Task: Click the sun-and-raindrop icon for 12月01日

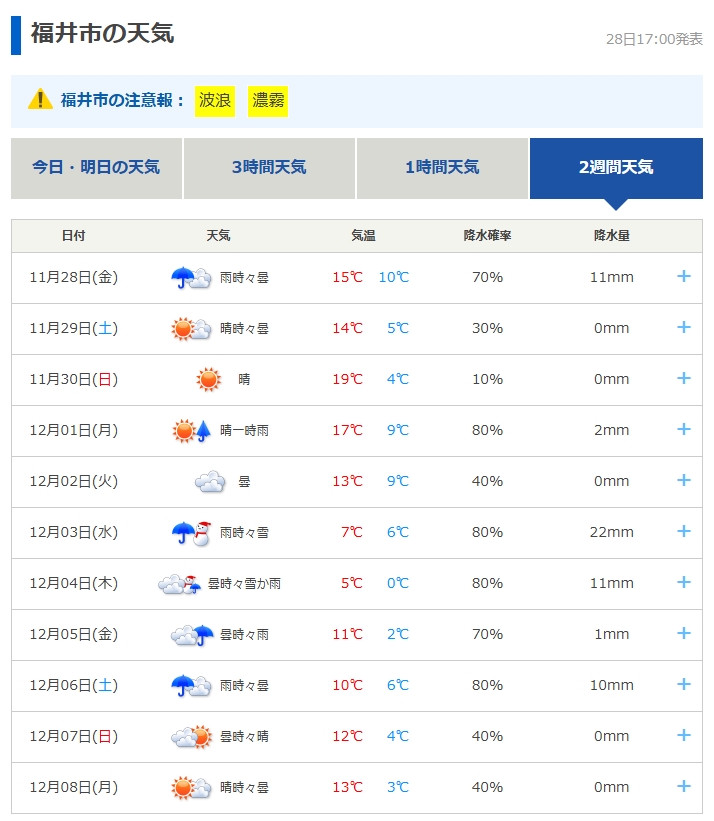Action: pyautogui.click(x=191, y=430)
